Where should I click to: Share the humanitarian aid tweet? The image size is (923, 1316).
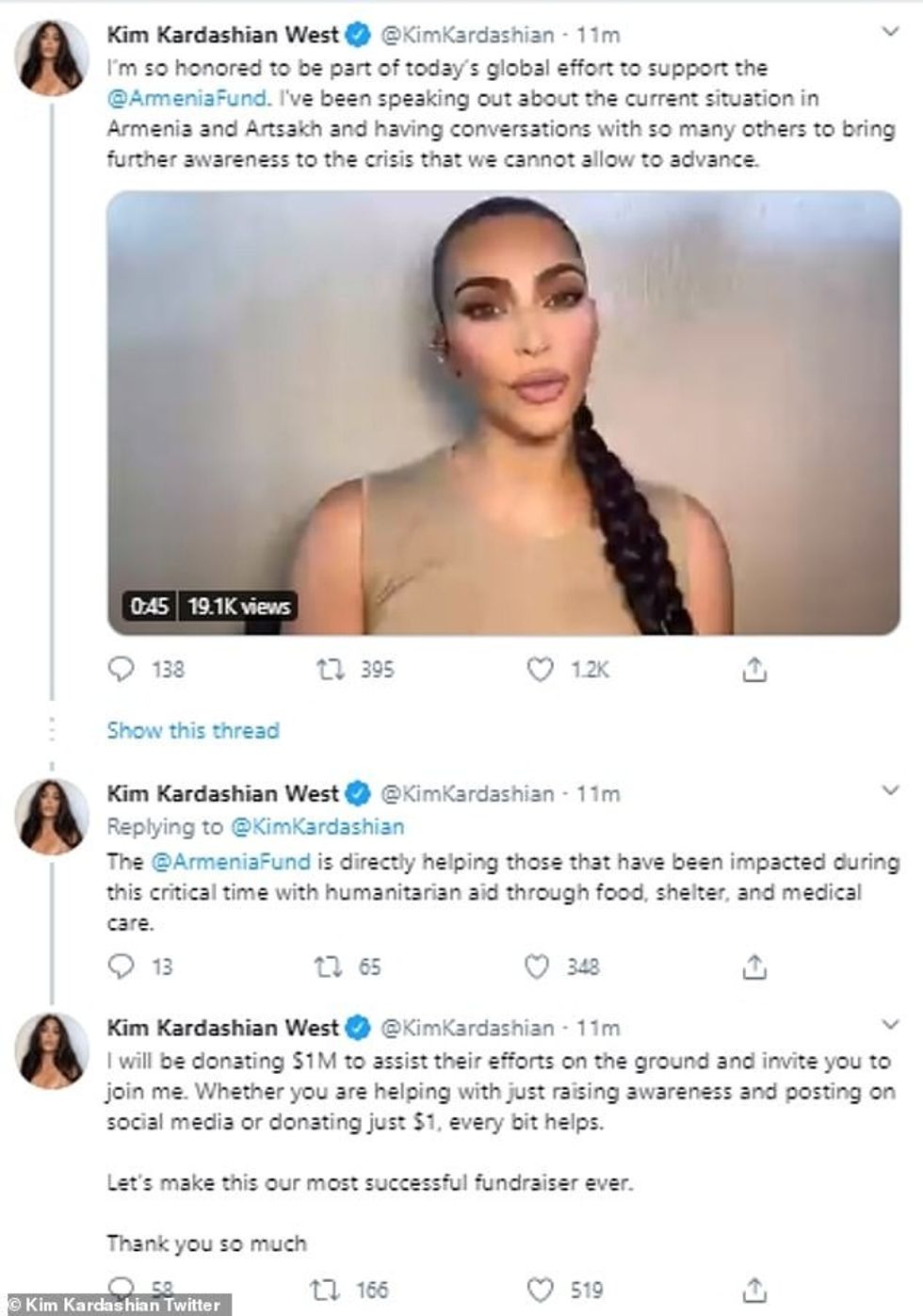click(x=754, y=967)
